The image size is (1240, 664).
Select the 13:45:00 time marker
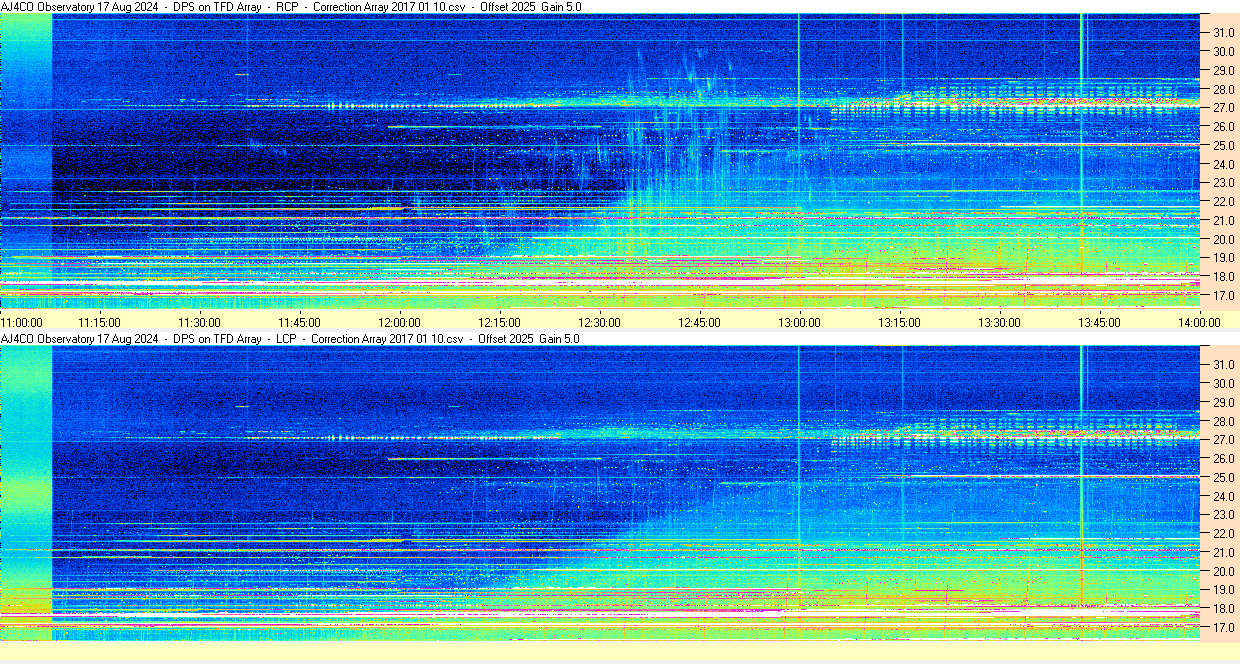[x=1099, y=322]
